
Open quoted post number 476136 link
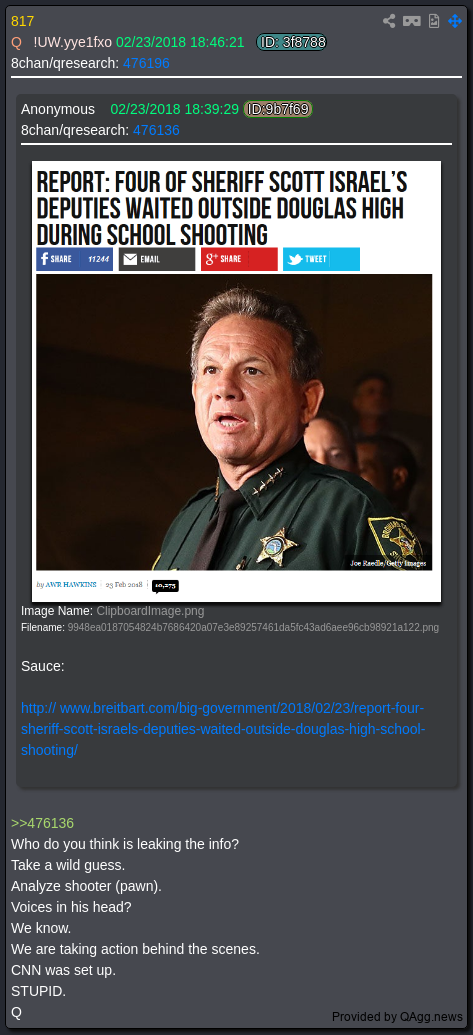(156, 130)
